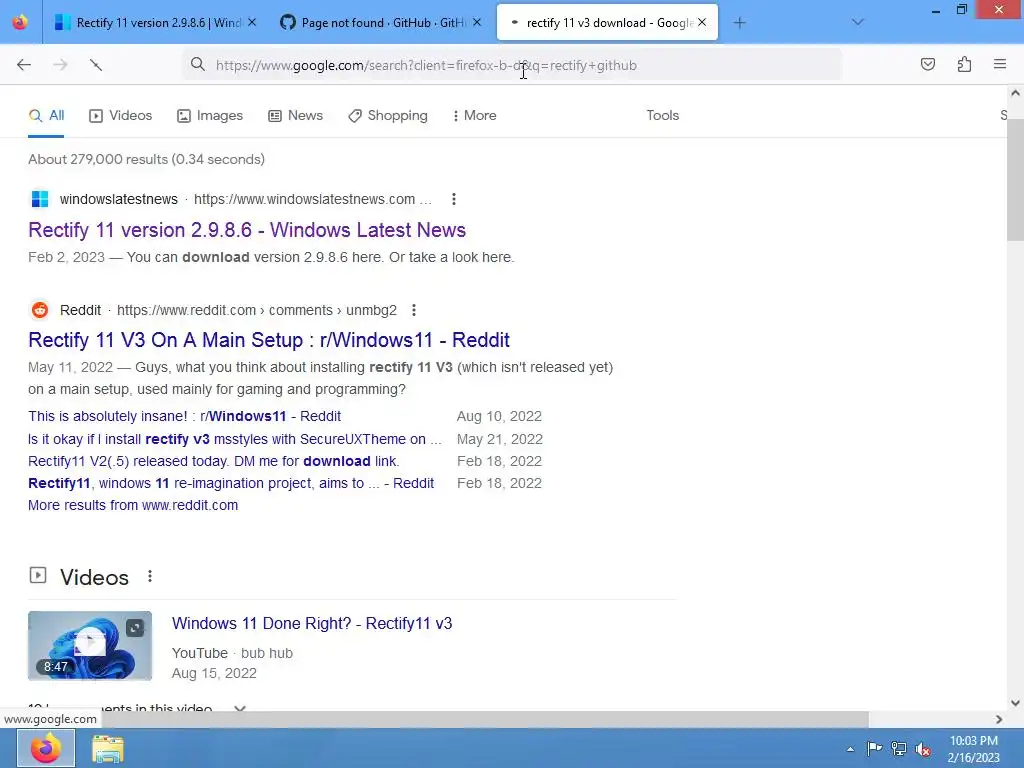
Task: Open File Explorer from the taskbar
Action: tap(107, 748)
